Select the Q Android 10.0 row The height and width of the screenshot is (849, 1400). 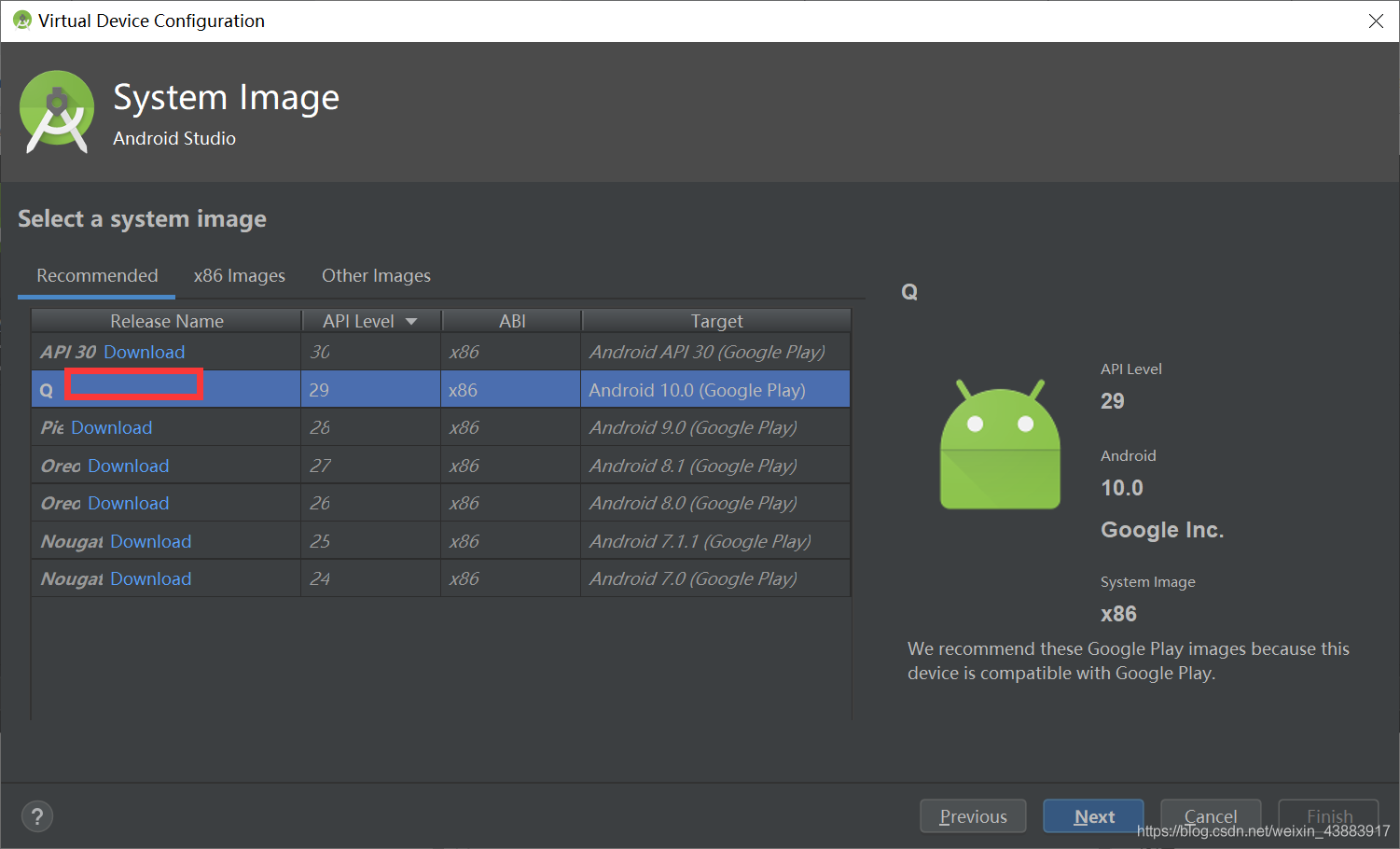[441, 390]
